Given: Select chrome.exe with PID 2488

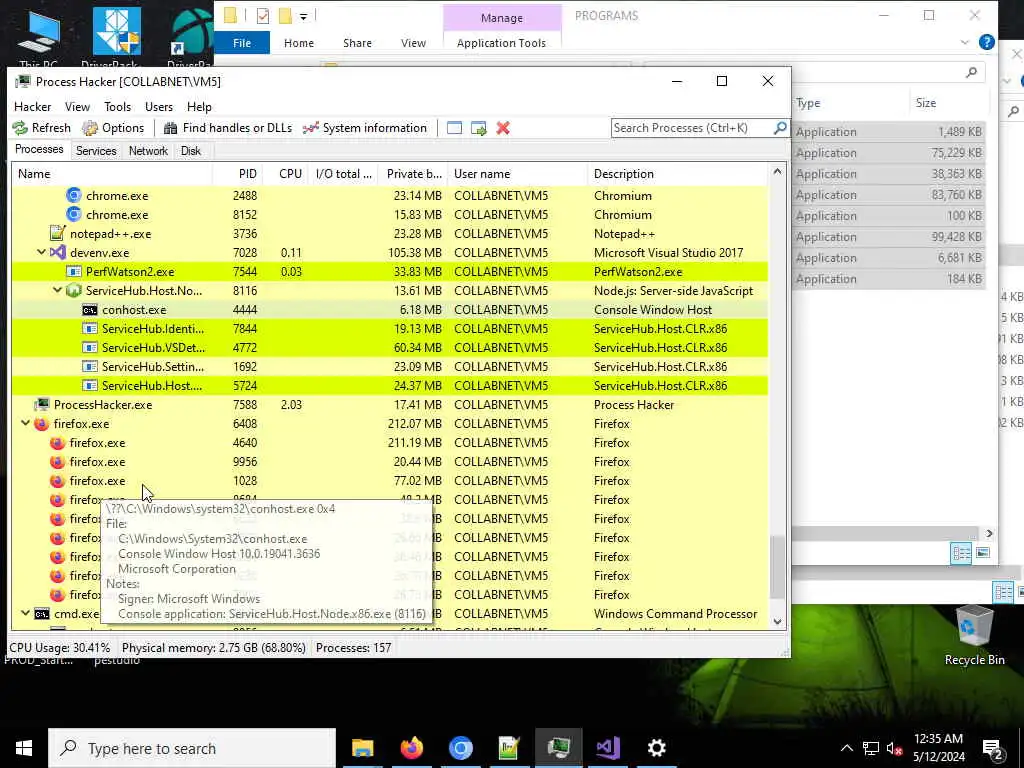Looking at the screenshot, I should coord(389,196).
